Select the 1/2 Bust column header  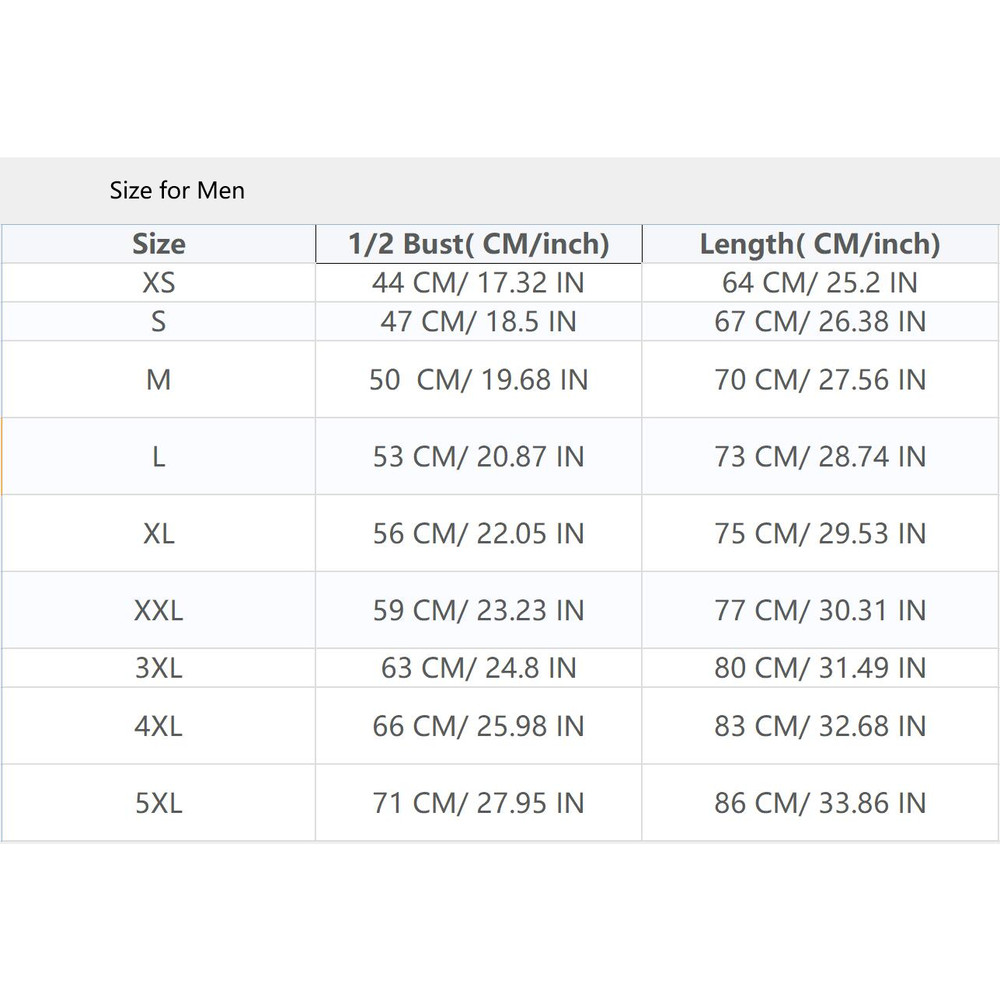tap(478, 244)
